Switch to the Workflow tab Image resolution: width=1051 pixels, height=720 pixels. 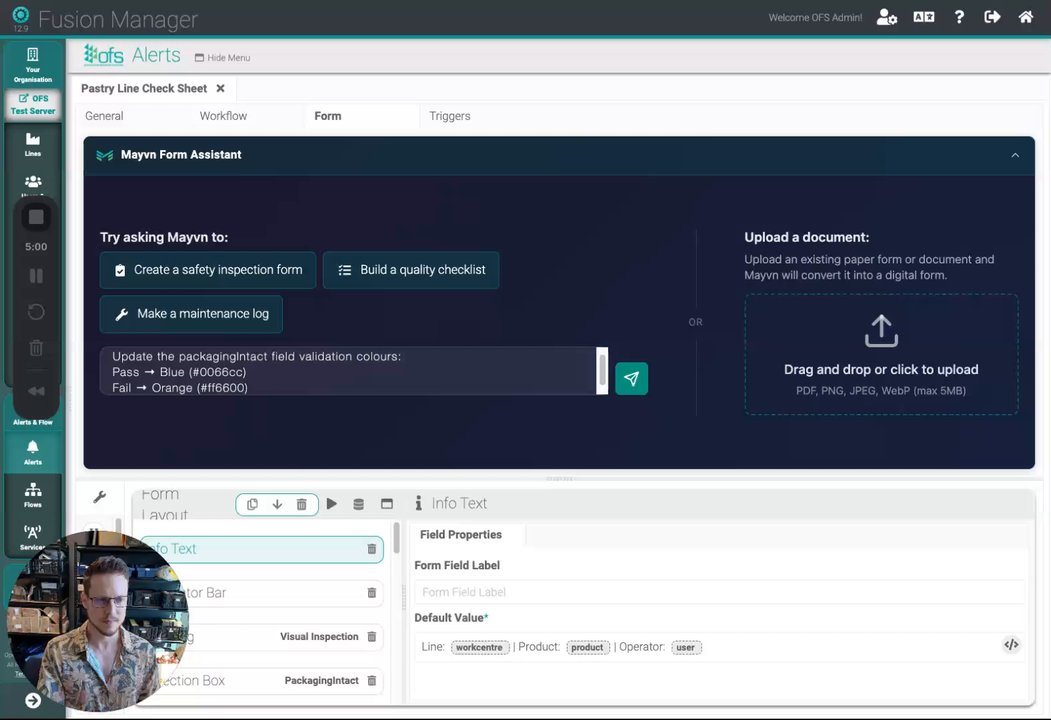pos(223,116)
